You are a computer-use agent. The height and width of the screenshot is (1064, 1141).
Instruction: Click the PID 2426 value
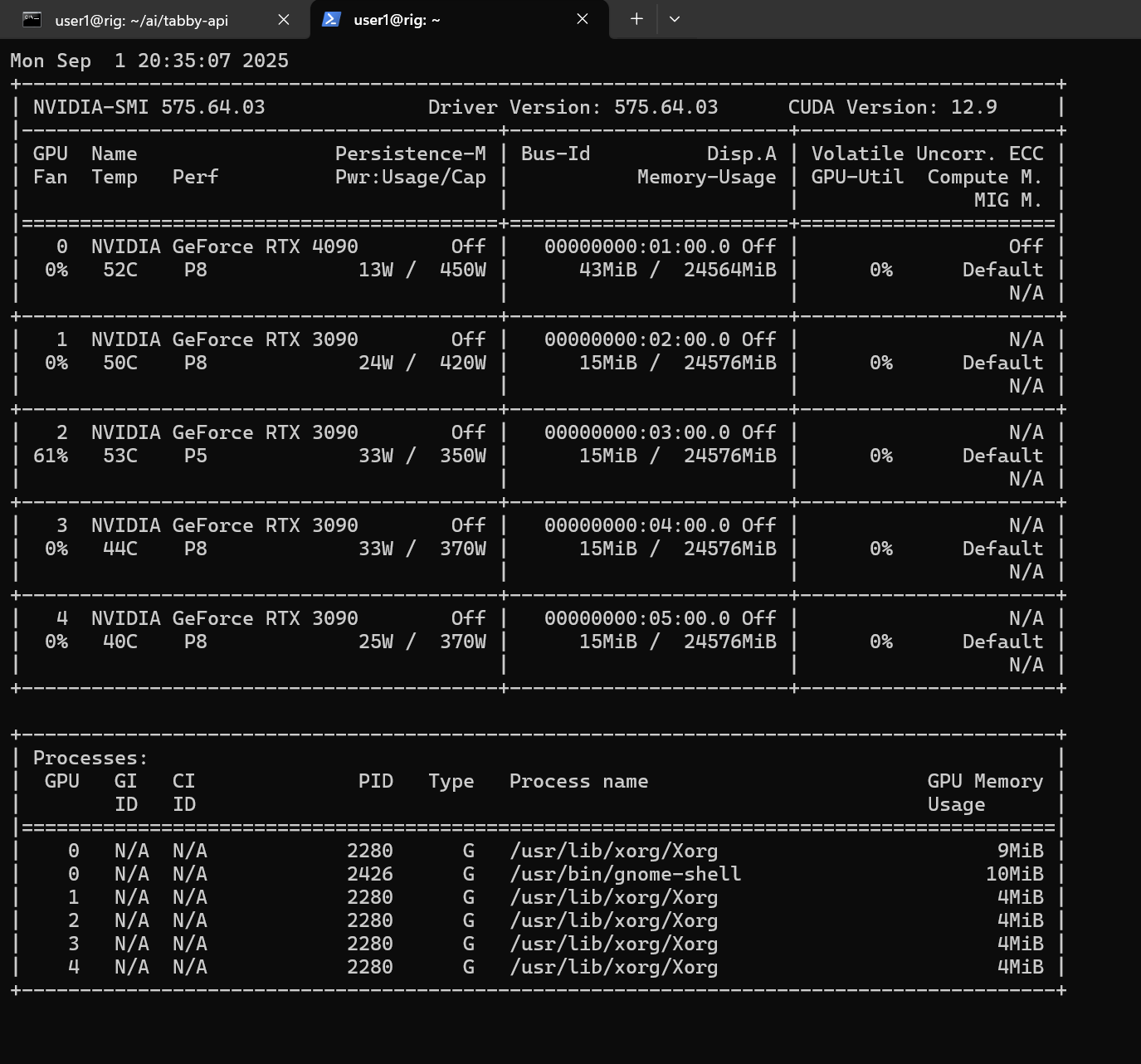click(x=370, y=874)
